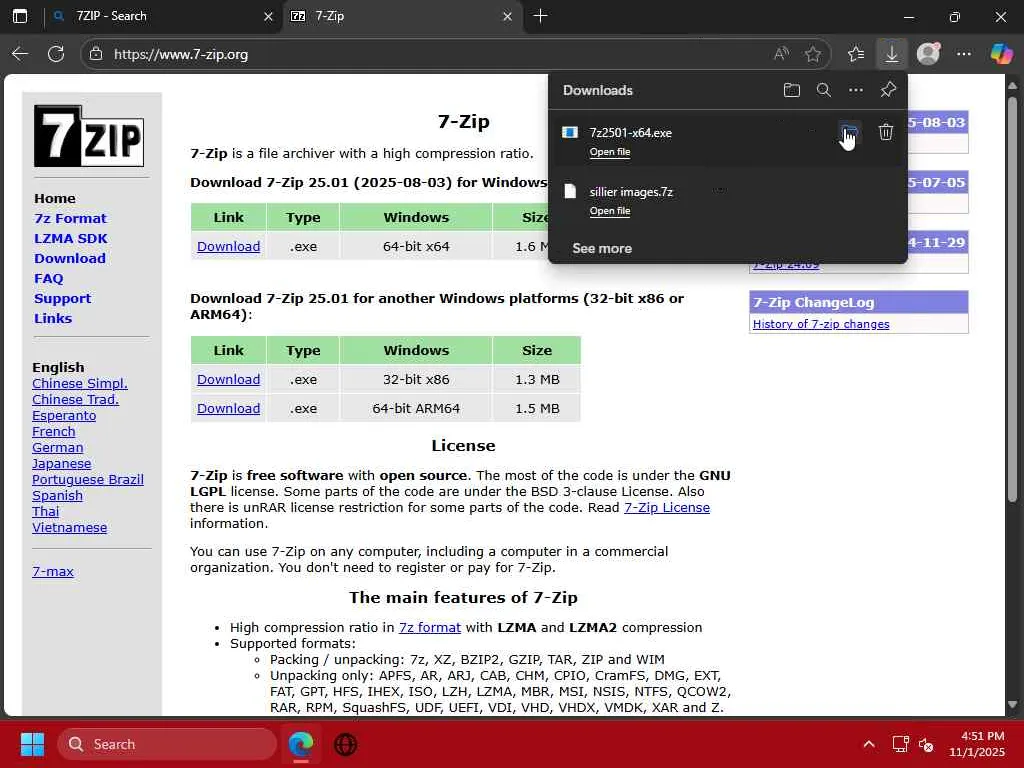
Task: Click the page vertical scrollbar thumb
Action: click(1012, 299)
